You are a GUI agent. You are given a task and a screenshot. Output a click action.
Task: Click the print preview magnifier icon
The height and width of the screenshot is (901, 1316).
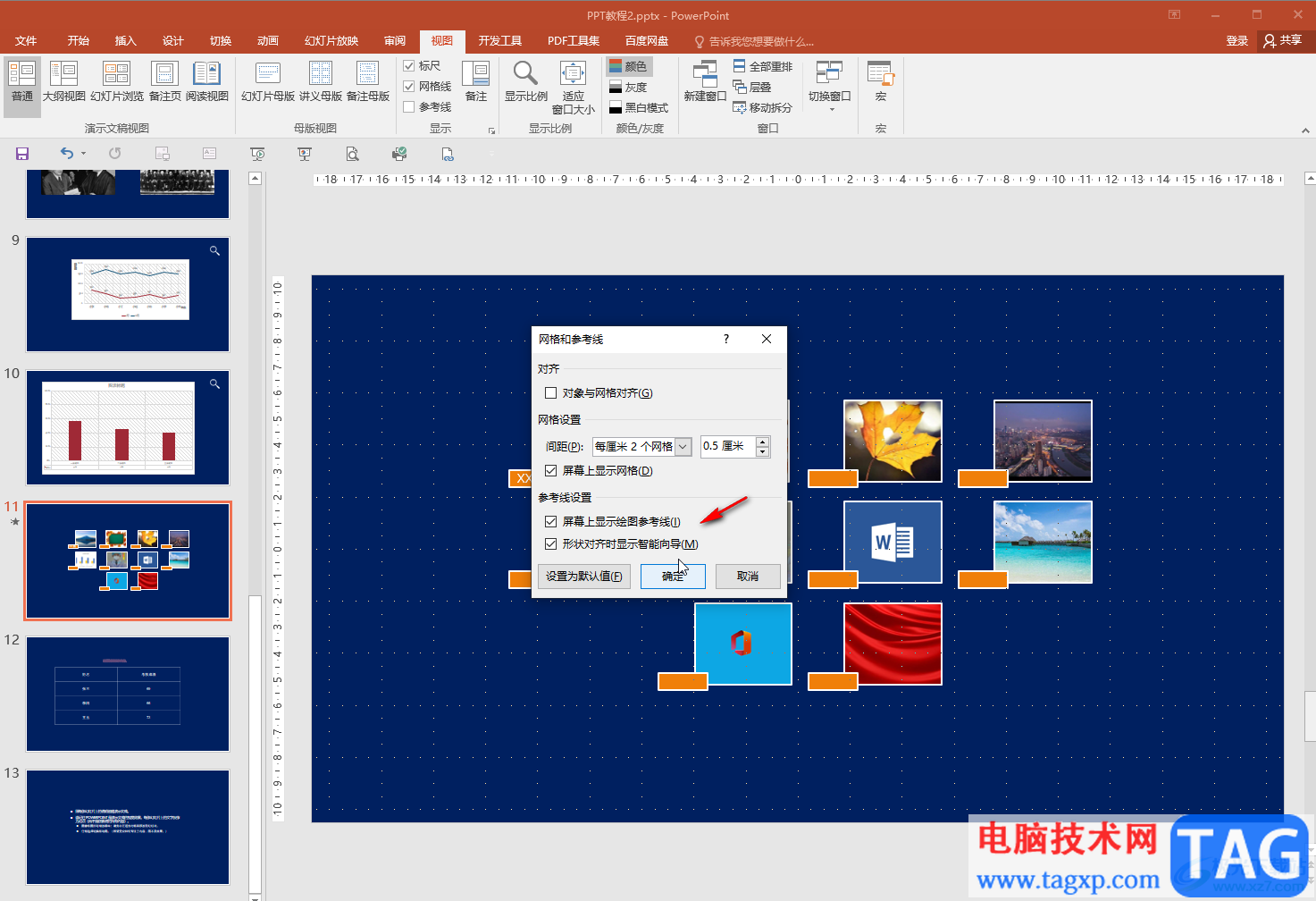pos(352,154)
